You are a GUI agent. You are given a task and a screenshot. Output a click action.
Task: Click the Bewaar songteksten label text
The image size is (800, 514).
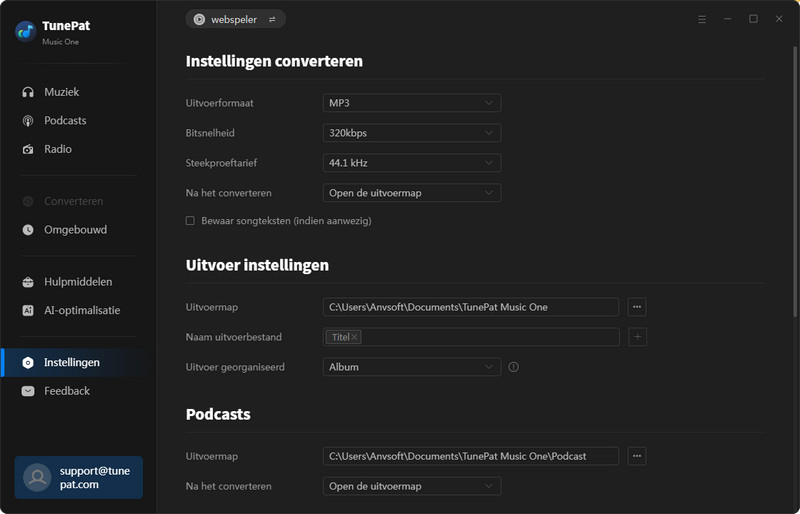(286, 221)
